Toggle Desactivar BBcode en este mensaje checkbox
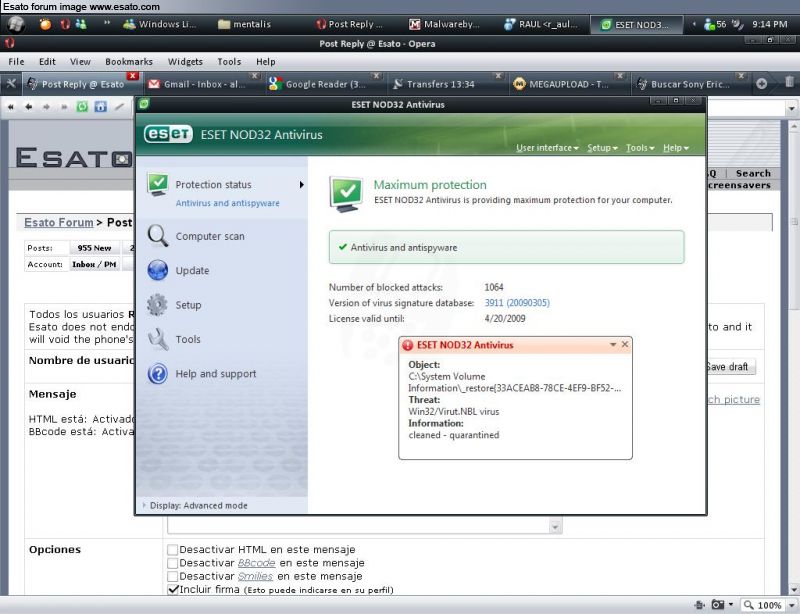This screenshot has height=614, width=800. (172, 563)
